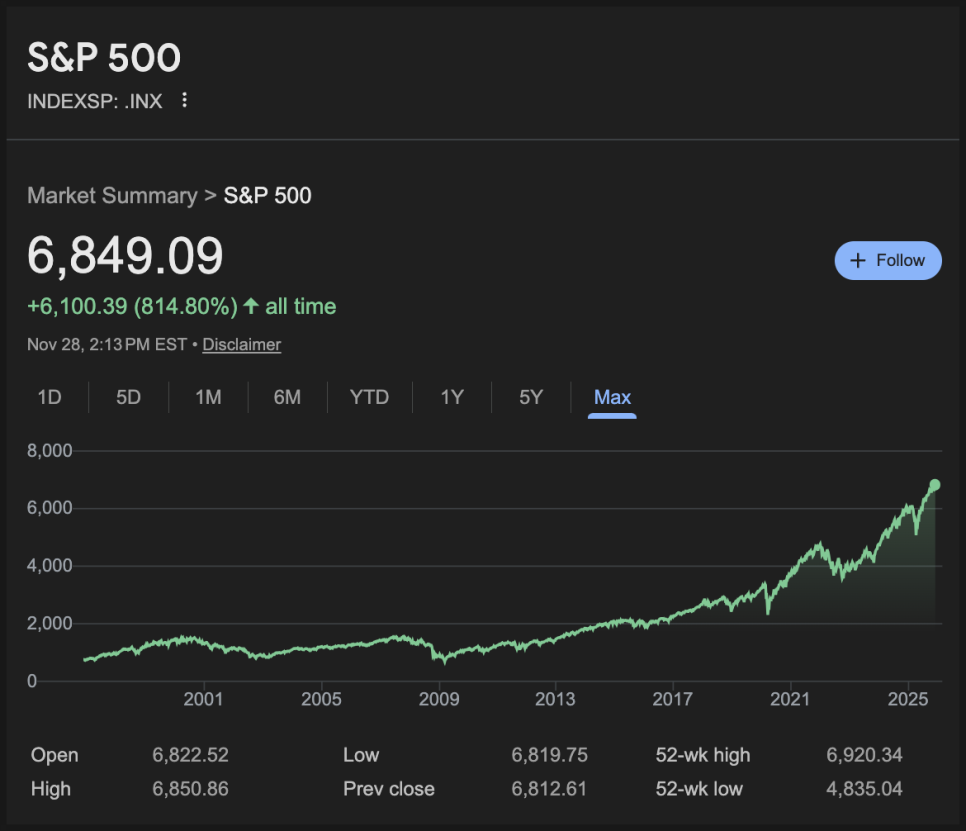Switch chart to the 1D range
The height and width of the screenshot is (831, 966).
tap(49, 397)
